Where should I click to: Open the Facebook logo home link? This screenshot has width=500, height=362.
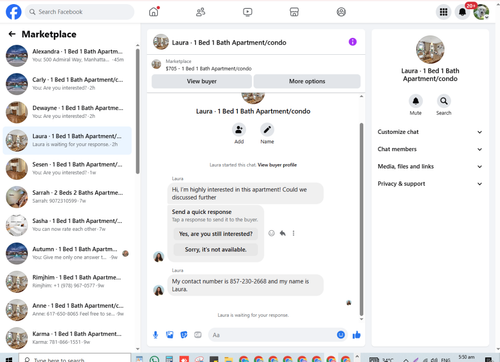[13, 12]
